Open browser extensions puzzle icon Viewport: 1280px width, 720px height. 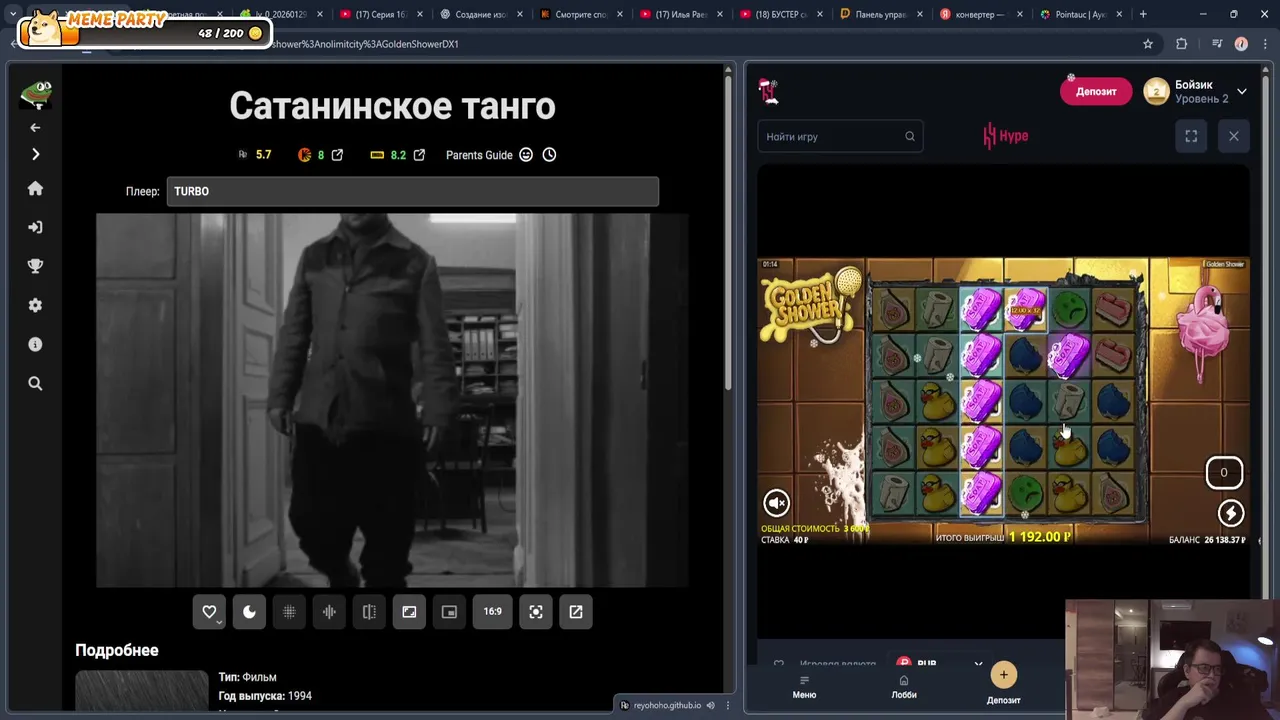click(x=1181, y=44)
